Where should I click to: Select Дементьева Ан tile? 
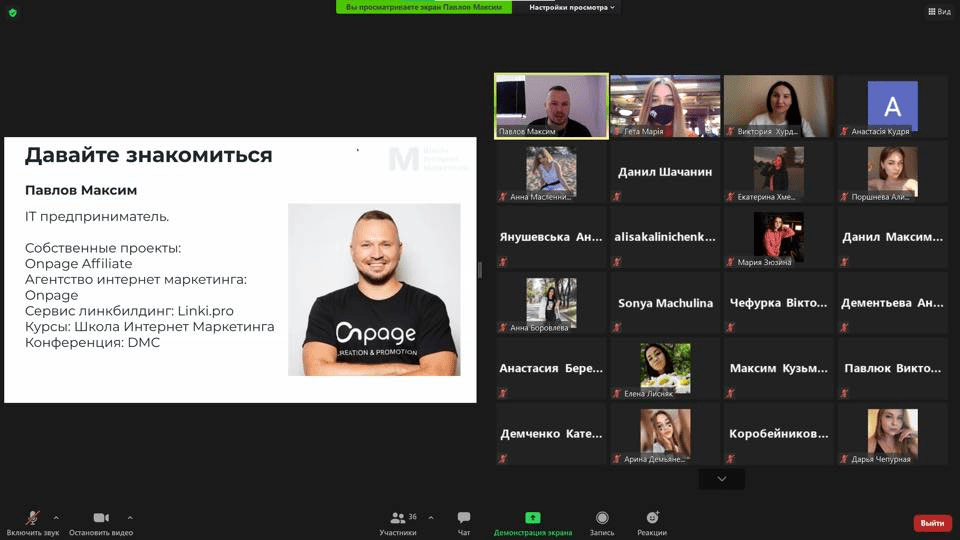click(x=893, y=303)
